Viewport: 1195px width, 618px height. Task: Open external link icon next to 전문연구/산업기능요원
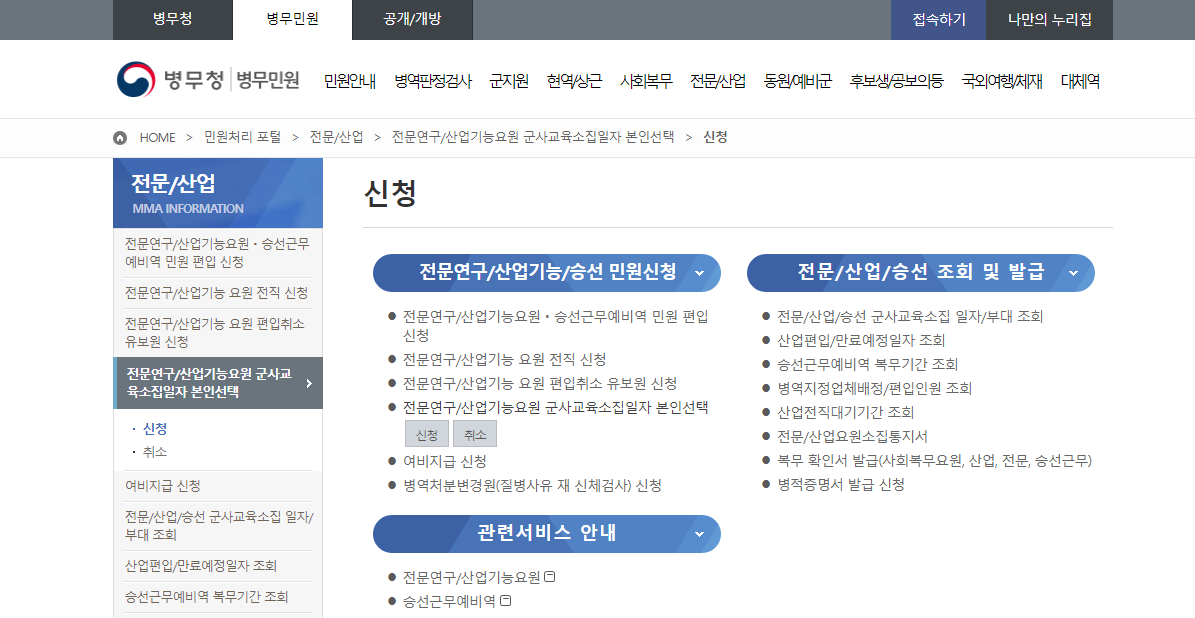click(x=550, y=576)
